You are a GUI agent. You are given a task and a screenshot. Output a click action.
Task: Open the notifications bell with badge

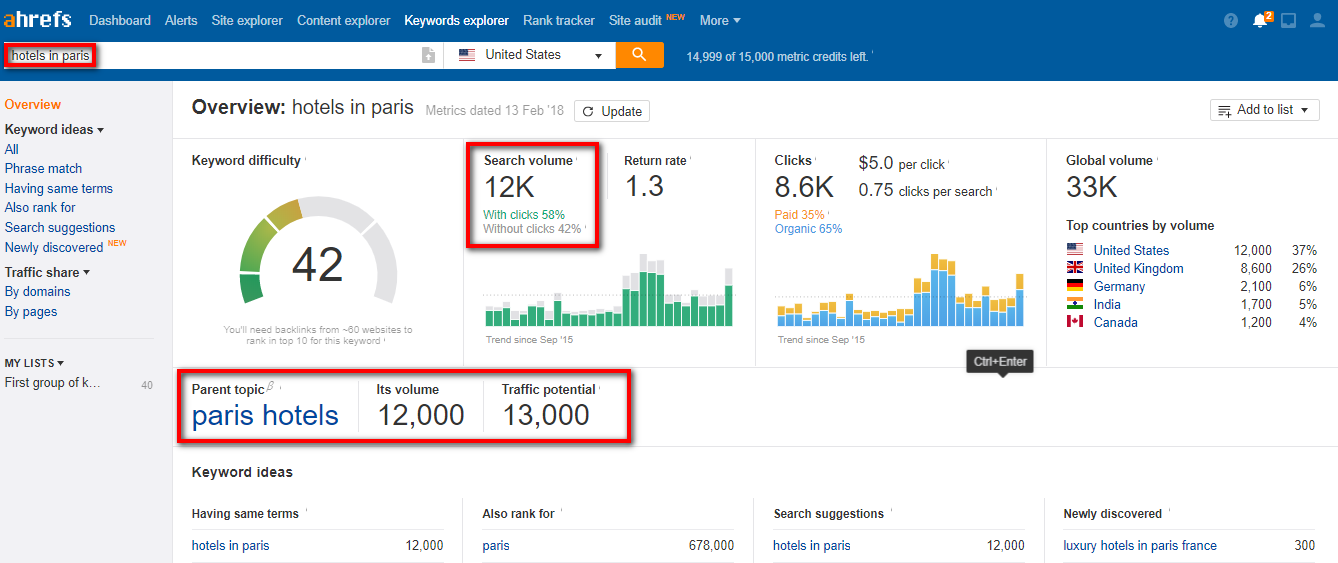click(x=1260, y=21)
